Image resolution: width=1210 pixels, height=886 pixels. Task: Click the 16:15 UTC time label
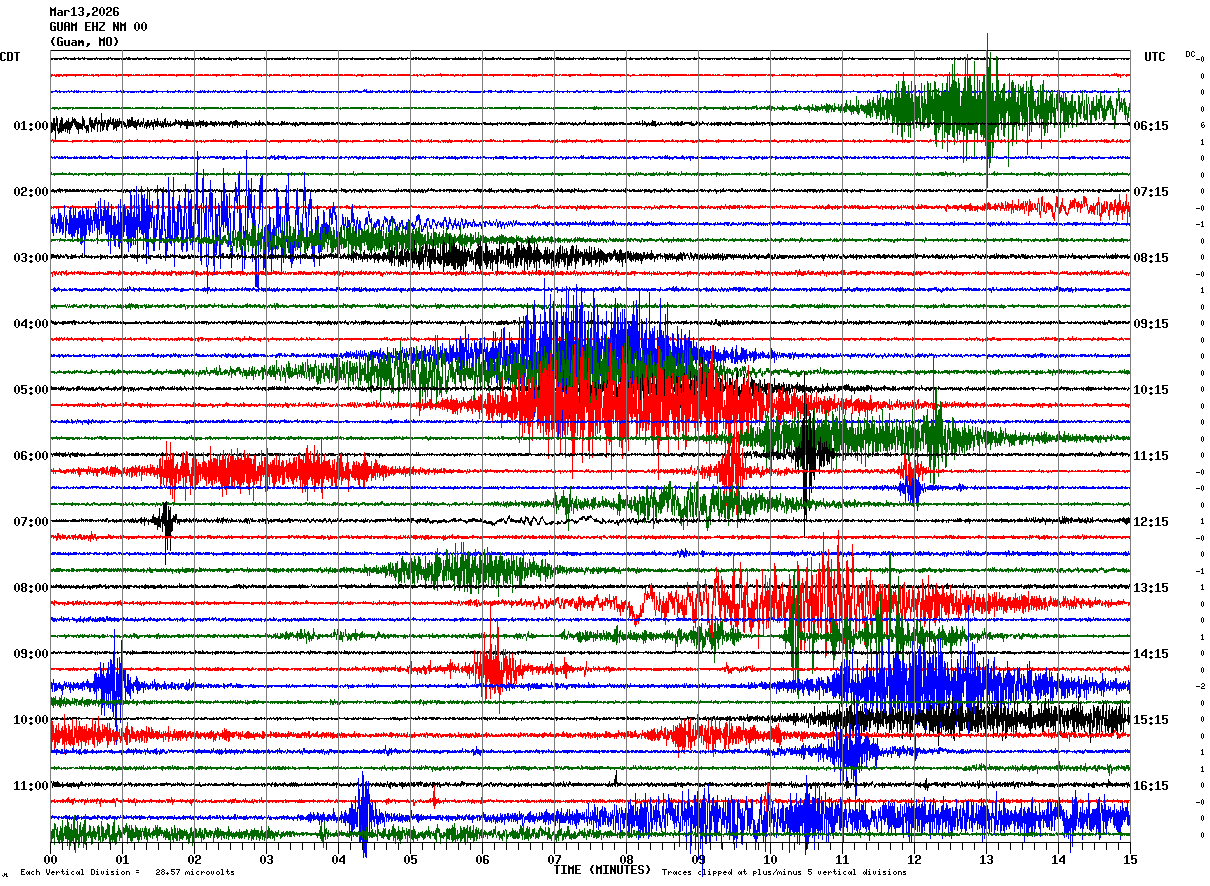point(1151,786)
